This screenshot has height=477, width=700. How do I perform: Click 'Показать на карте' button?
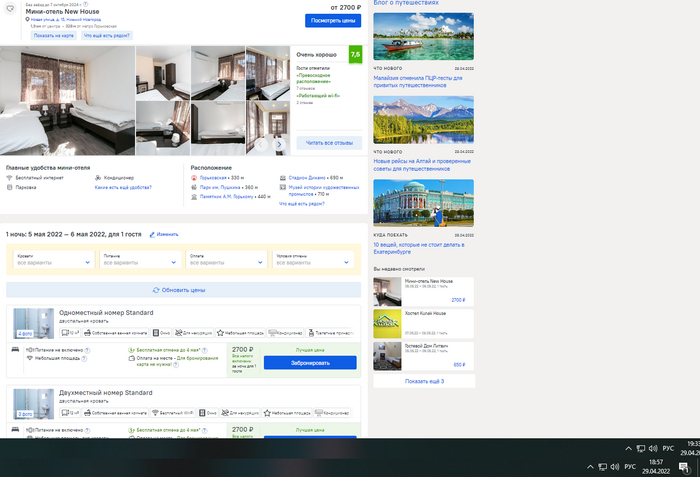54,35
